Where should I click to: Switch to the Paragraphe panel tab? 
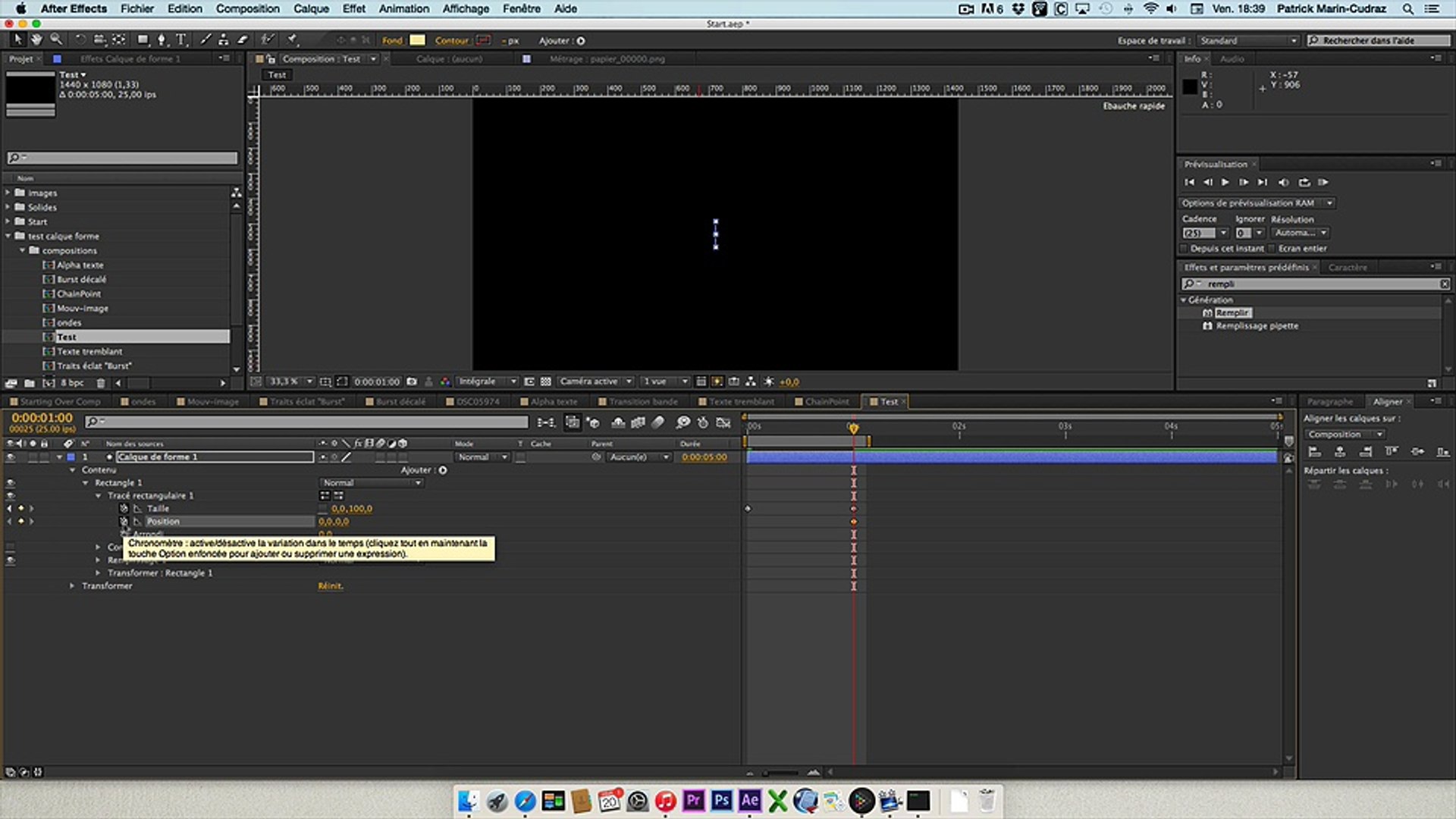point(1329,402)
